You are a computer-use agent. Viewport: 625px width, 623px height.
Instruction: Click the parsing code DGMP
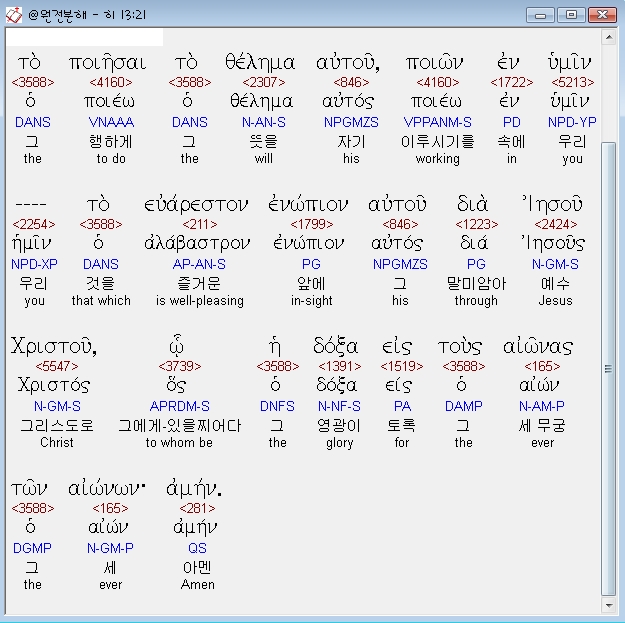click(32, 548)
